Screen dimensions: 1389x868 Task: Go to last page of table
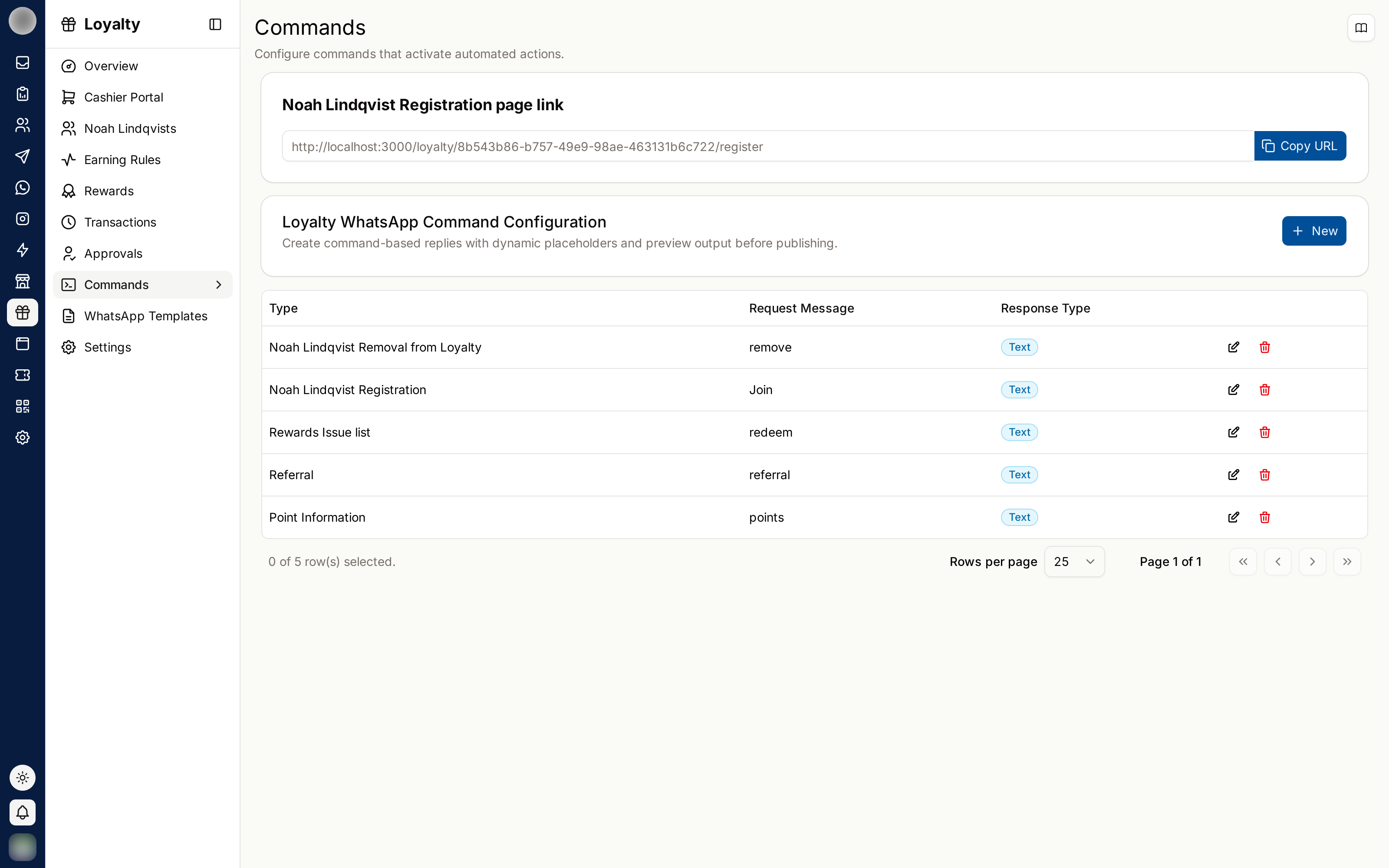coord(1347,562)
